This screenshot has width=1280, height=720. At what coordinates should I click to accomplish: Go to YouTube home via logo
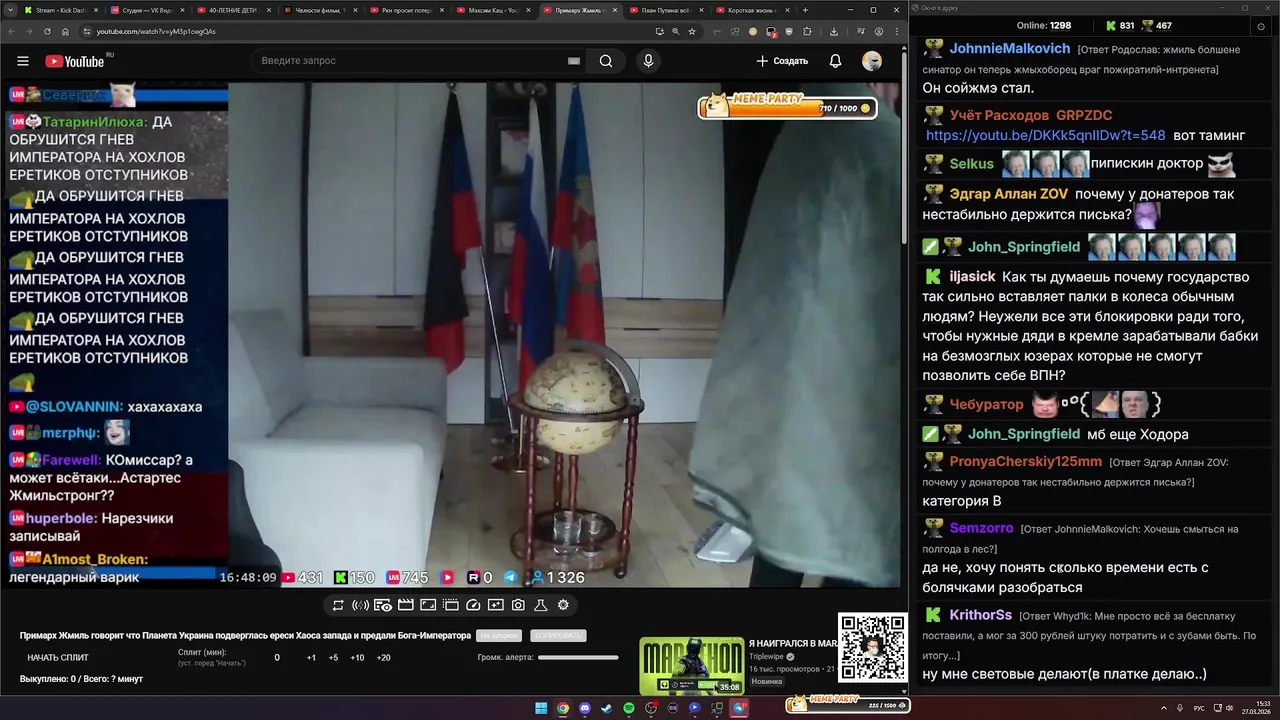(x=77, y=61)
